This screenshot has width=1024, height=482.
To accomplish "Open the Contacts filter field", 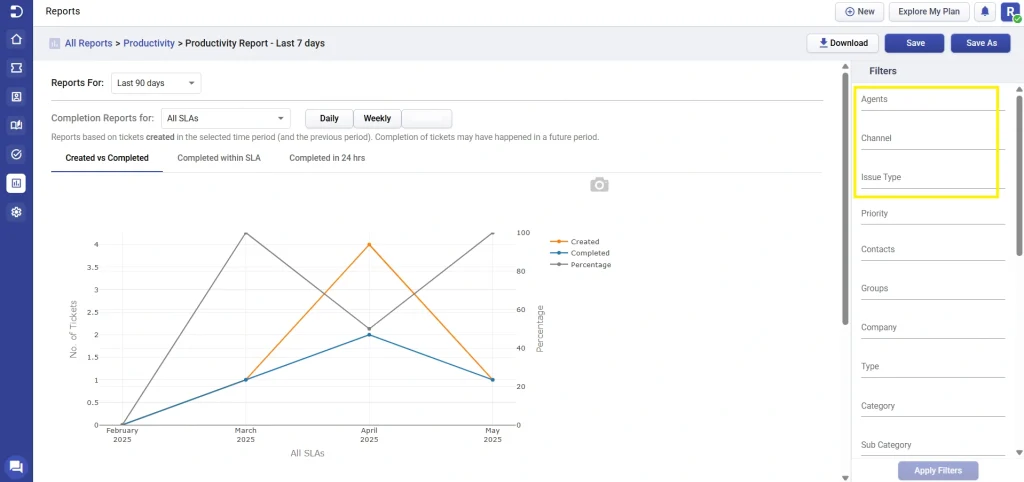I will pyautogui.click(x=933, y=251).
